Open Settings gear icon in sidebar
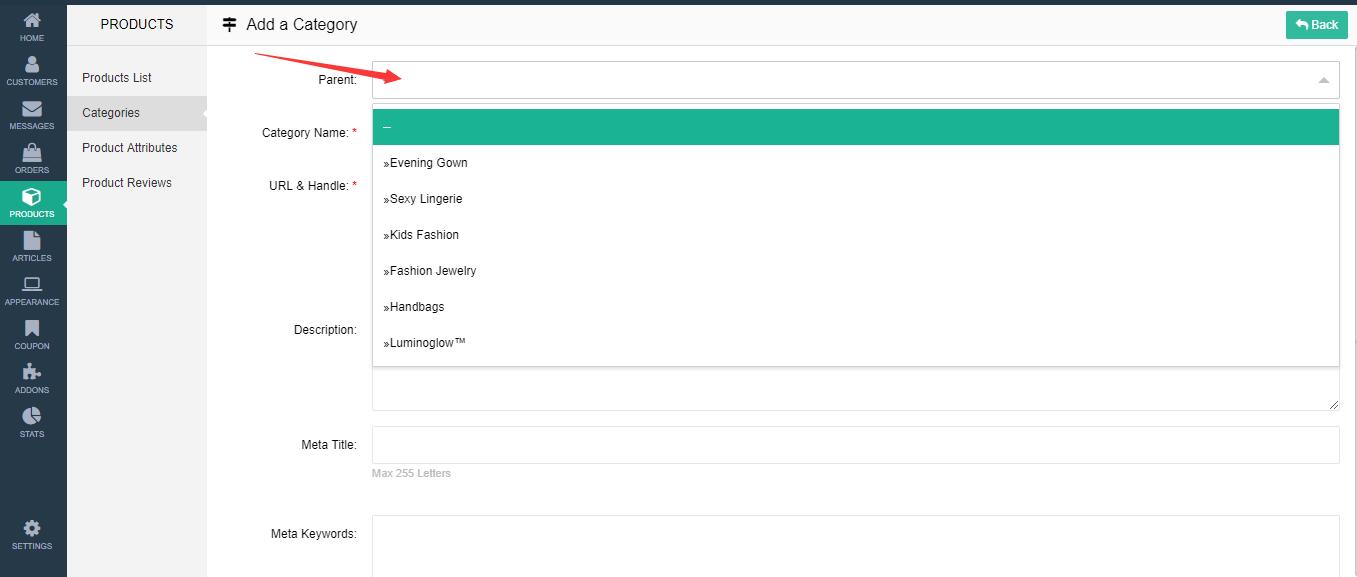 click(32, 529)
